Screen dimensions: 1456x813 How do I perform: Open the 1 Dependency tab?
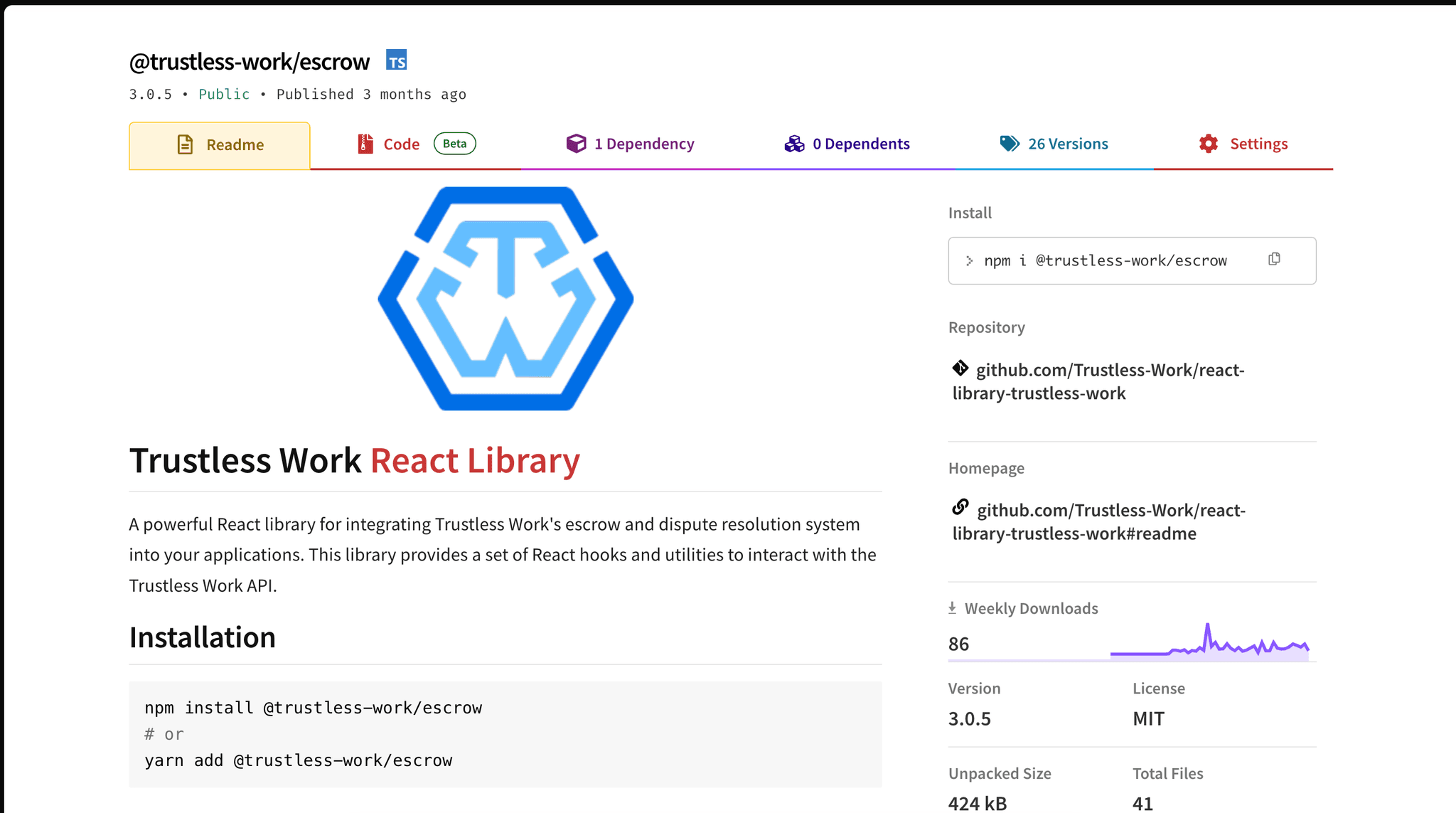point(630,144)
